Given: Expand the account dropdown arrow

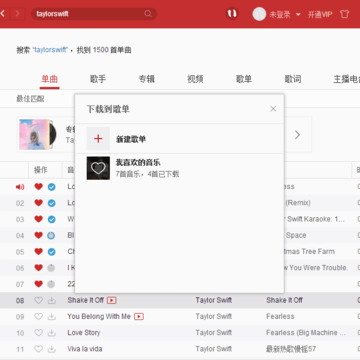Looking at the screenshot, I should (x=298, y=15).
